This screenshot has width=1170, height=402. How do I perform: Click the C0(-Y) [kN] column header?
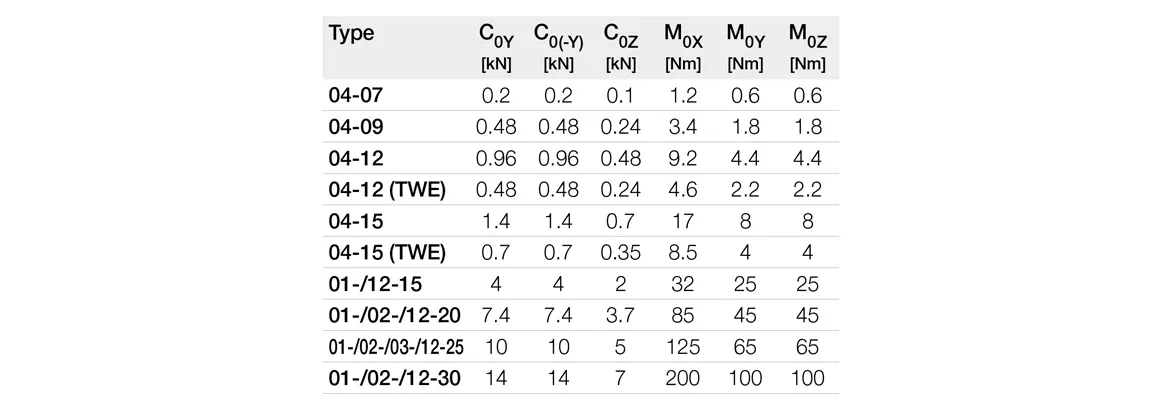pos(558,46)
